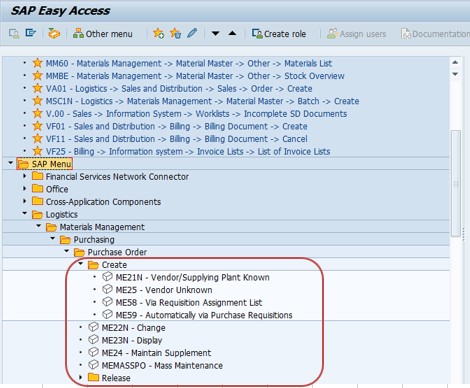470x388 pixels.
Task: Click the tree scrollbar down arrow
Action: [455, 74]
